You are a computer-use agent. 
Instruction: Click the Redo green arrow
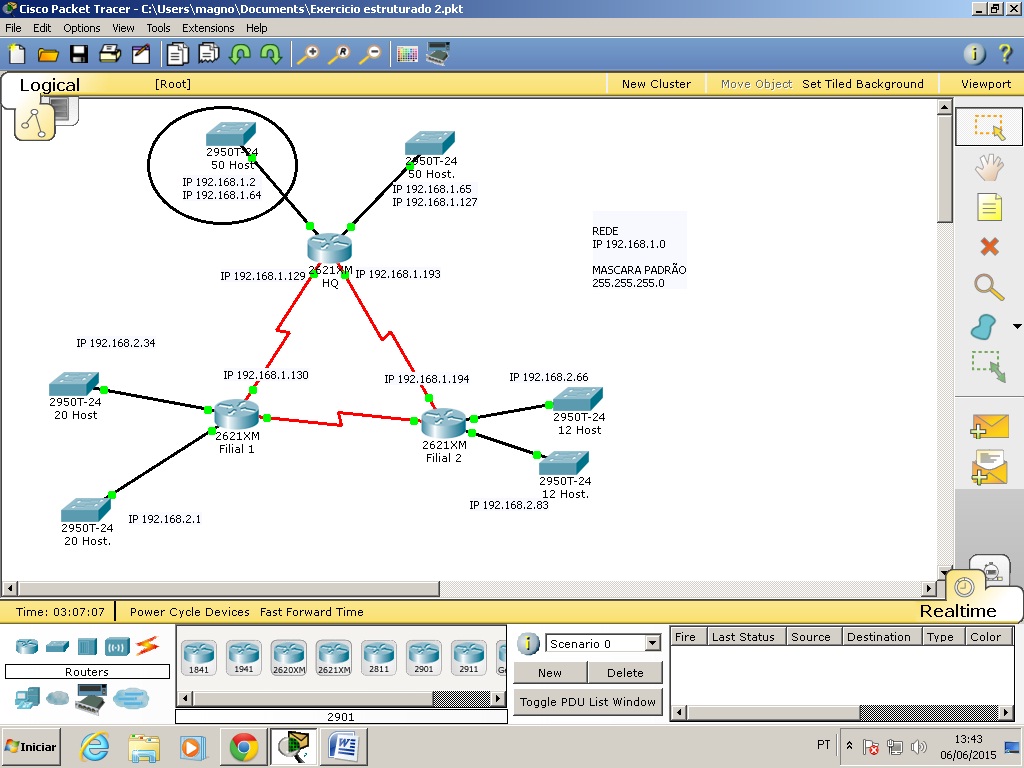click(x=271, y=54)
